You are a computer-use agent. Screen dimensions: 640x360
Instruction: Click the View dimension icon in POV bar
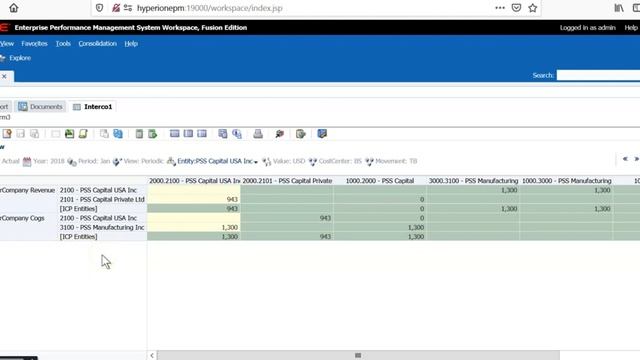click(117, 162)
